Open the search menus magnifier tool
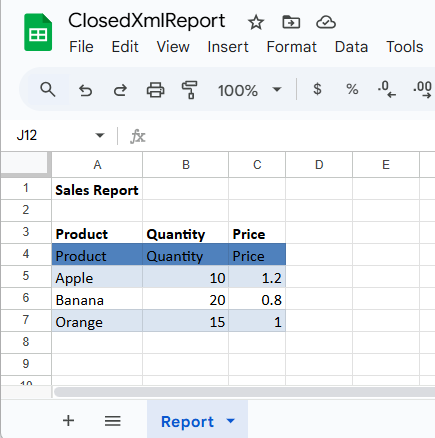This screenshot has width=435, height=438. [48, 90]
